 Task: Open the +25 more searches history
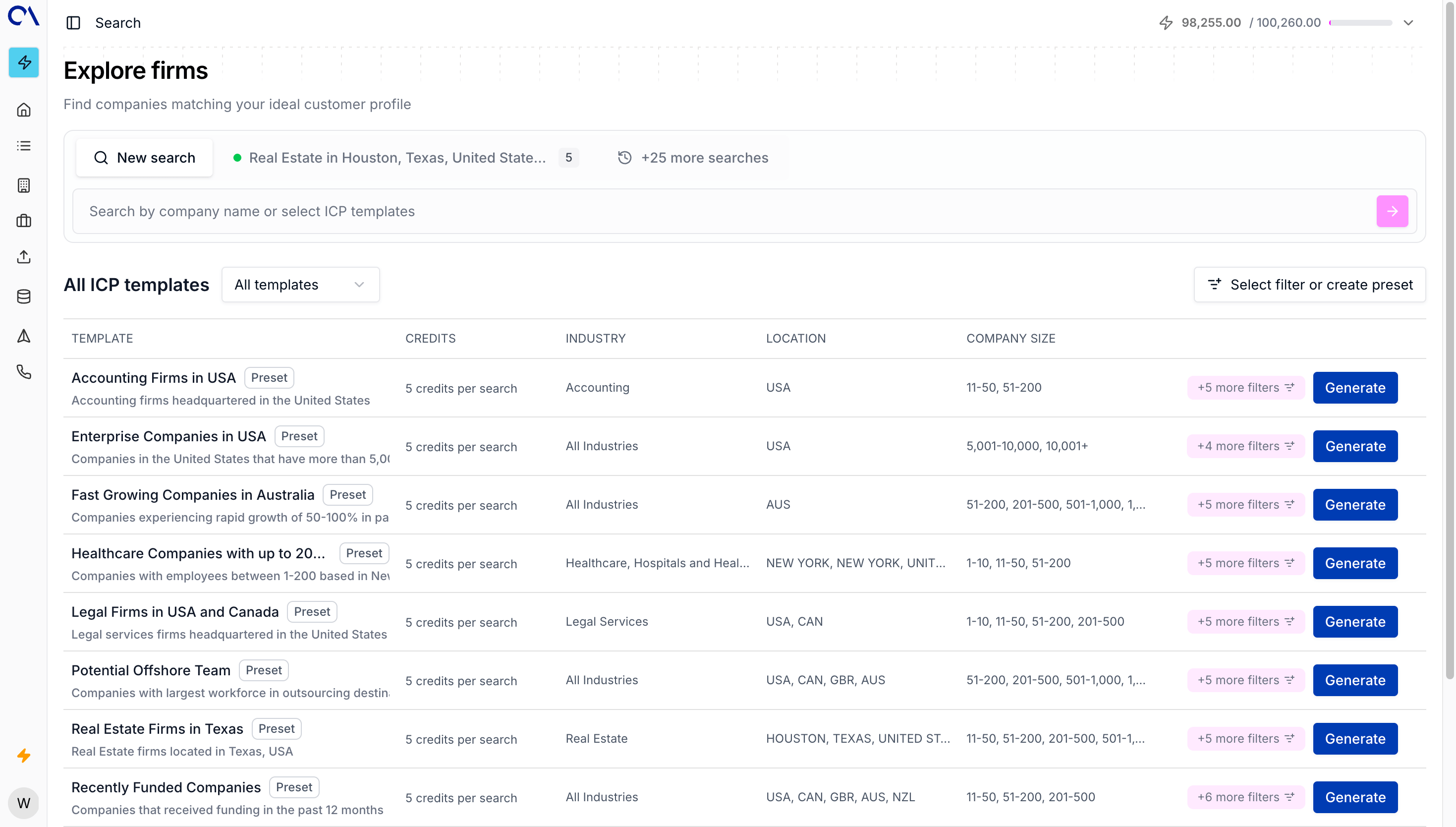[x=692, y=157]
